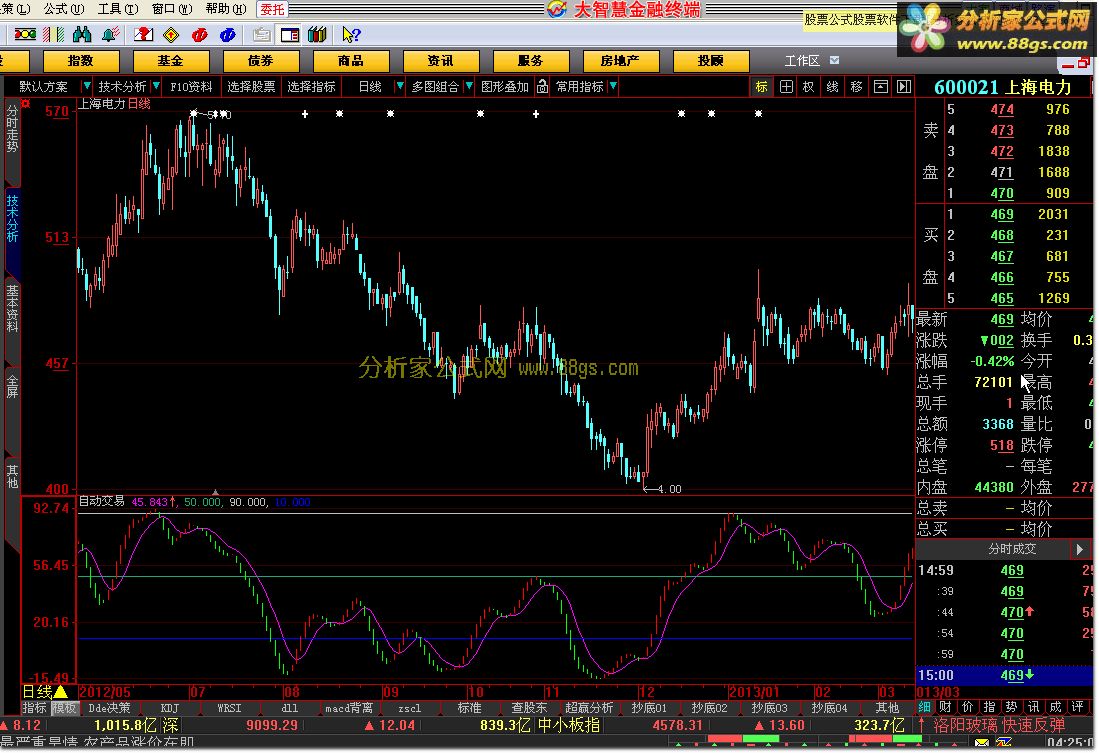Screen dimensions: 1099x753
Task: Click the 洛阳玻璃 快速反弹 news ticker
Action: click(x=999, y=725)
